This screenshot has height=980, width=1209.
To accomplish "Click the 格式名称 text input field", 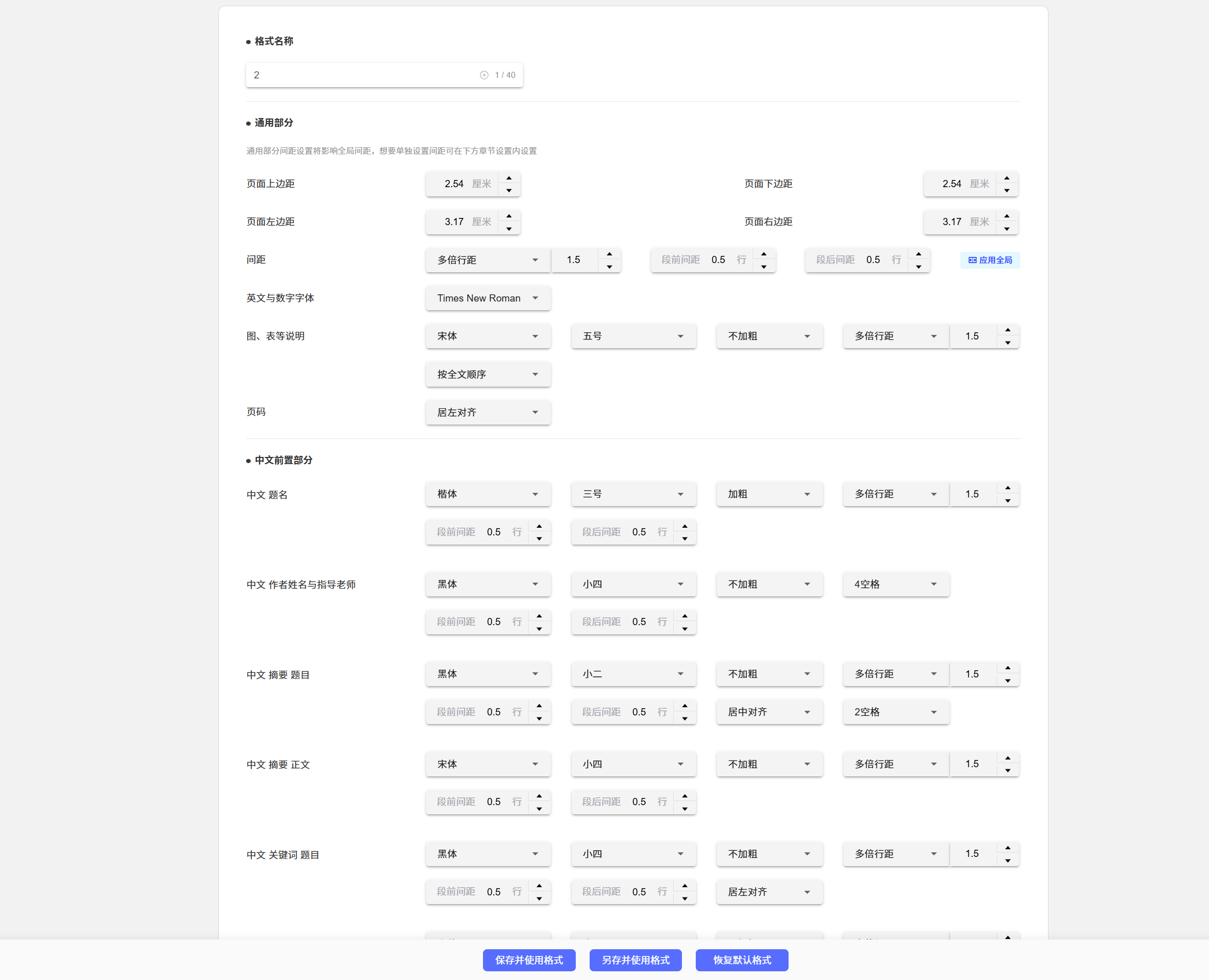I will [x=361, y=75].
